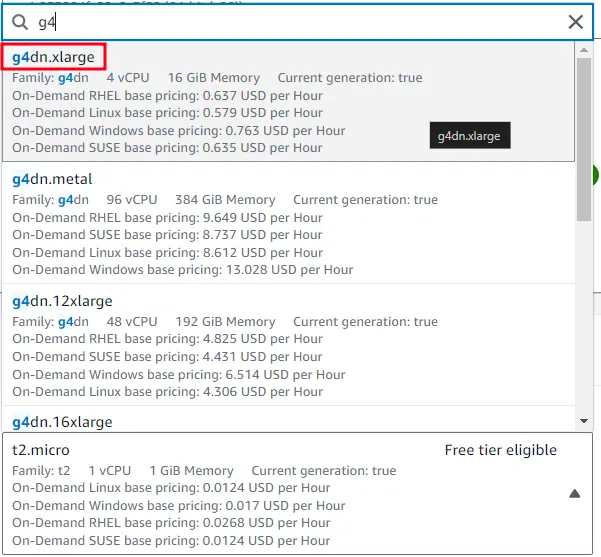This screenshot has width=601, height=557.
Task: Click g4dn.metal SUSE pricing 8.737 USD line
Action: point(167,235)
